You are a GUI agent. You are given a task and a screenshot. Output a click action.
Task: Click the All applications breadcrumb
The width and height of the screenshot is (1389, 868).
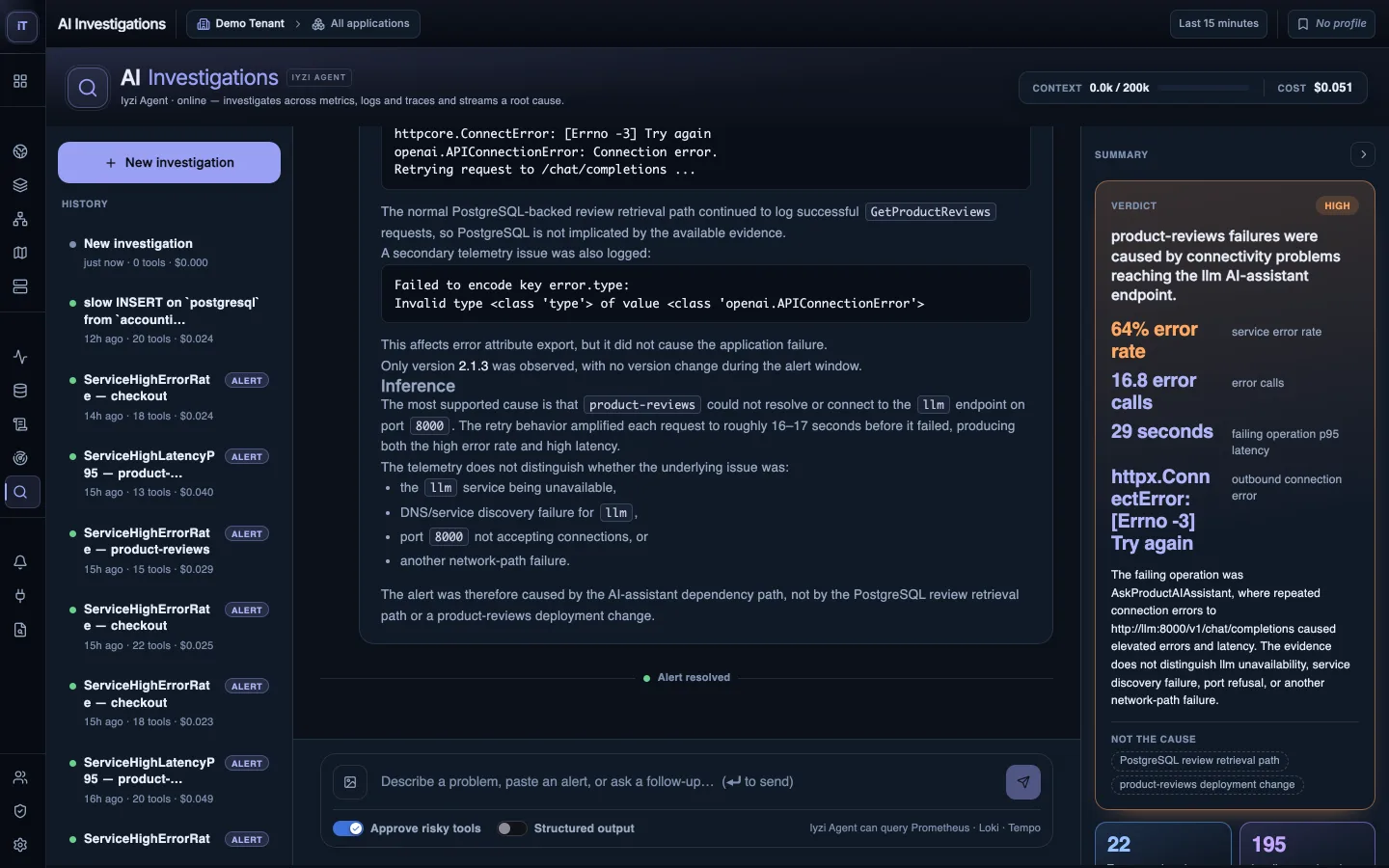(361, 24)
